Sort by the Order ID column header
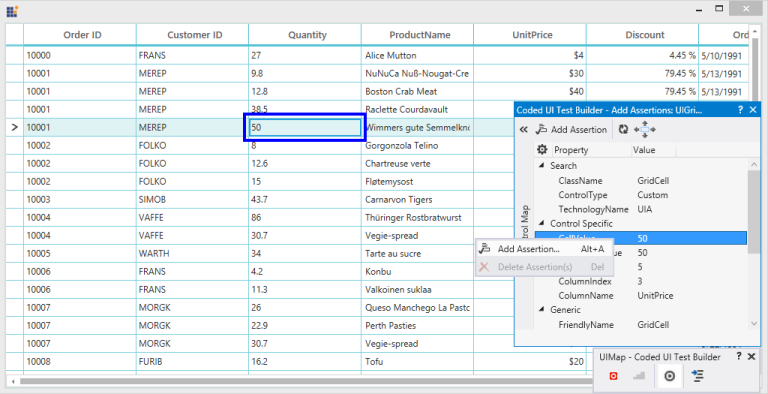 [x=80, y=35]
